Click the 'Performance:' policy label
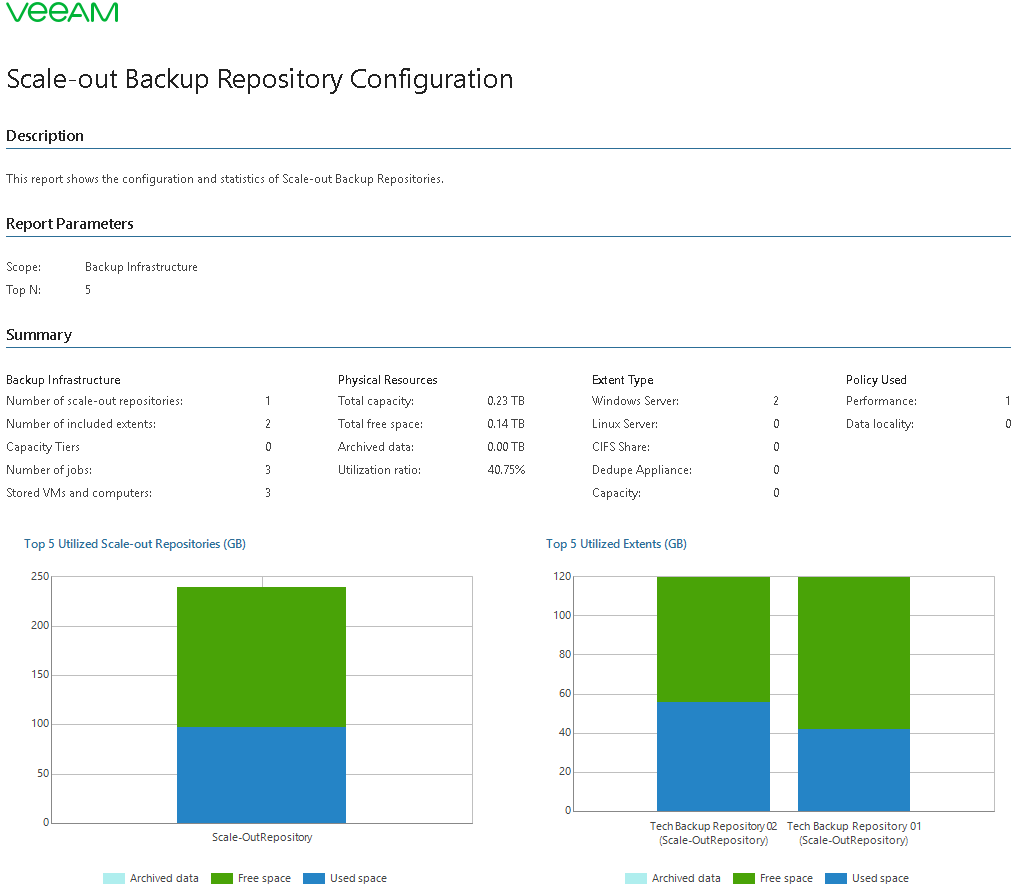Screen dimensions: 1016x888 tap(881, 401)
